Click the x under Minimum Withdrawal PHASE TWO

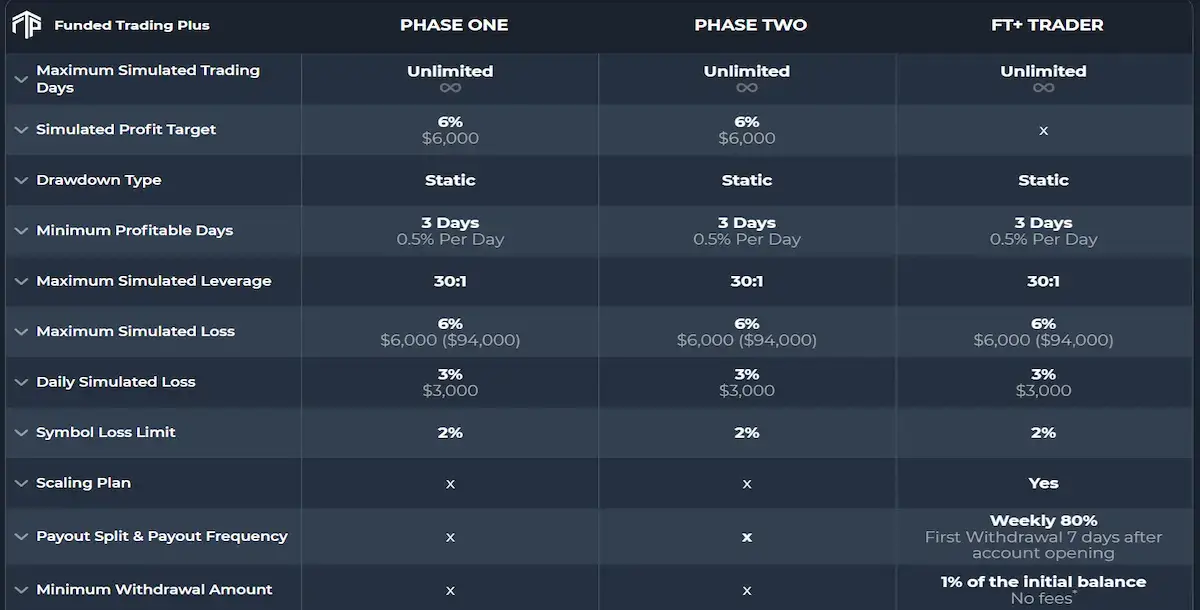coord(747,589)
